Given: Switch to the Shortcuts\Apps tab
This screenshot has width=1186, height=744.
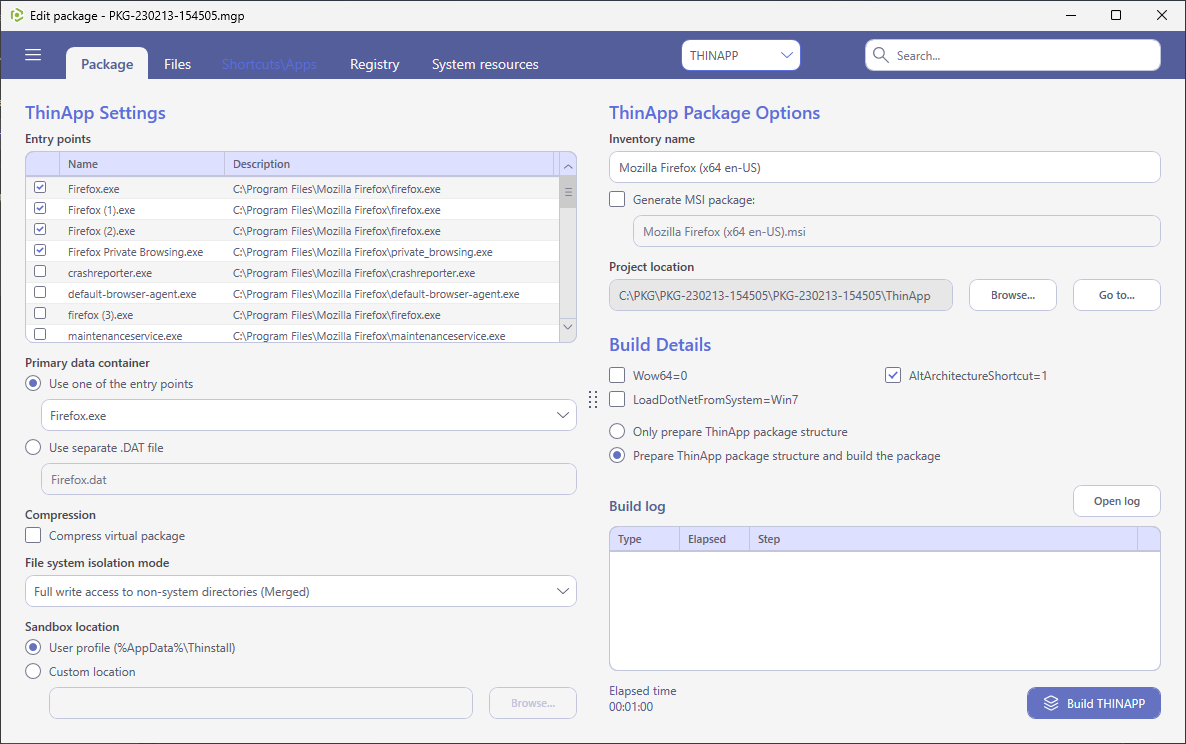Looking at the screenshot, I should point(269,64).
